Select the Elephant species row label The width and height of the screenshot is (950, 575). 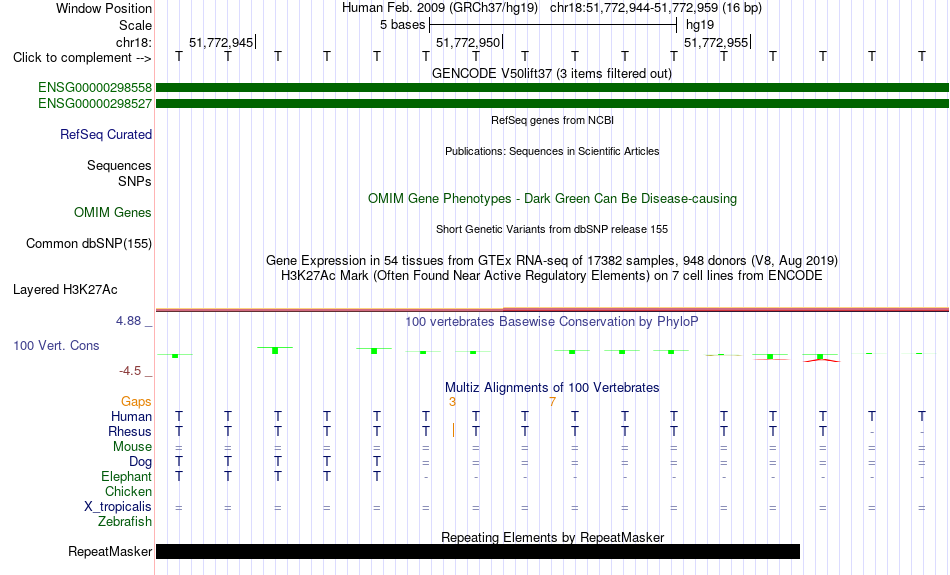click(x=127, y=476)
